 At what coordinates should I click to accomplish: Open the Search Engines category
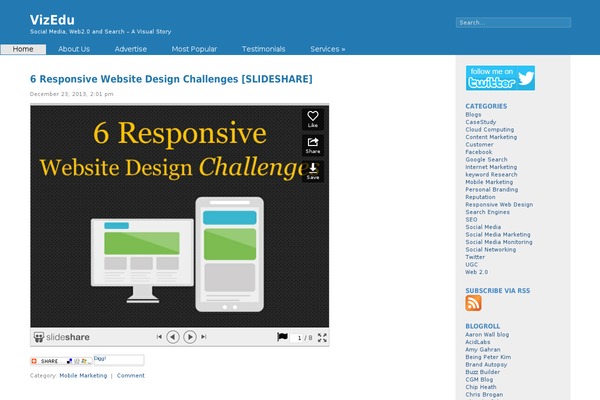(x=487, y=212)
